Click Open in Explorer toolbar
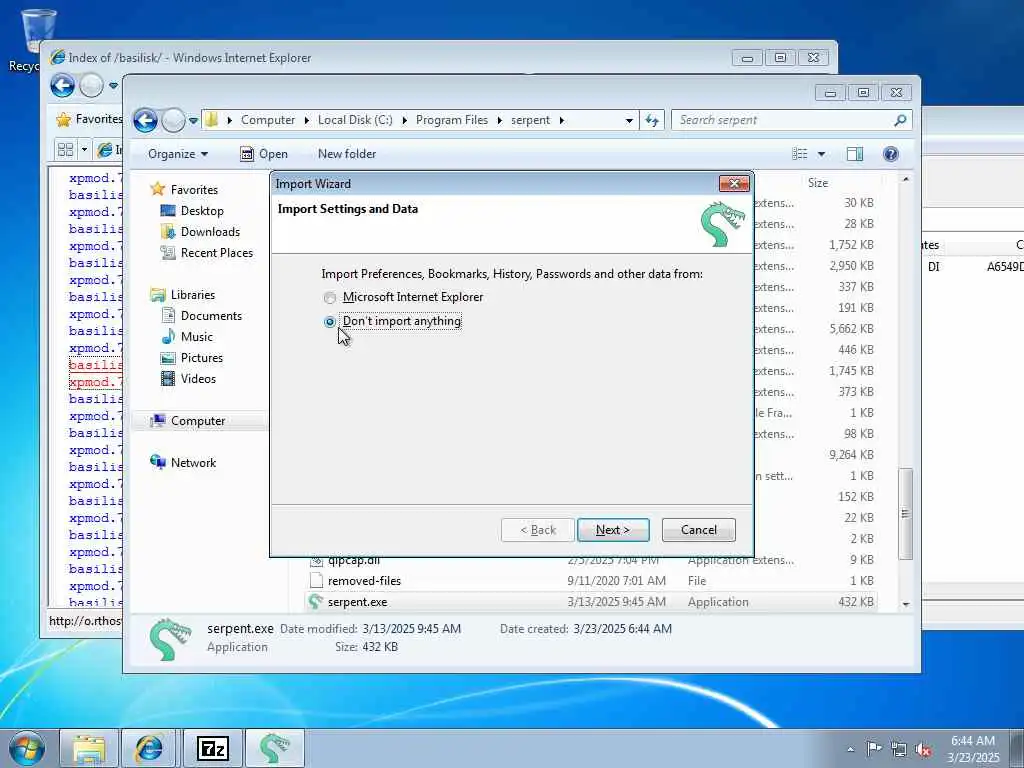The width and height of the screenshot is (1024, 768). click(x=264, y=154)
